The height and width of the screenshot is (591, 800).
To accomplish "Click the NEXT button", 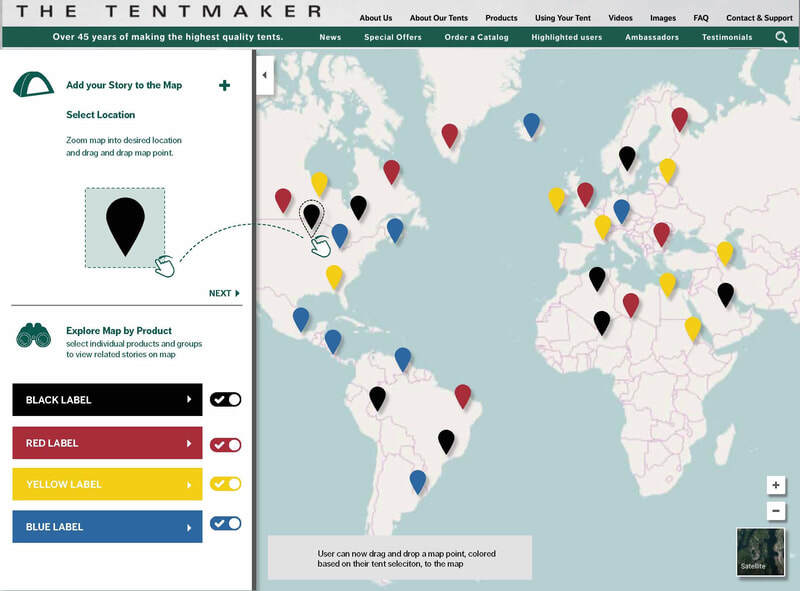I will 224,293.
